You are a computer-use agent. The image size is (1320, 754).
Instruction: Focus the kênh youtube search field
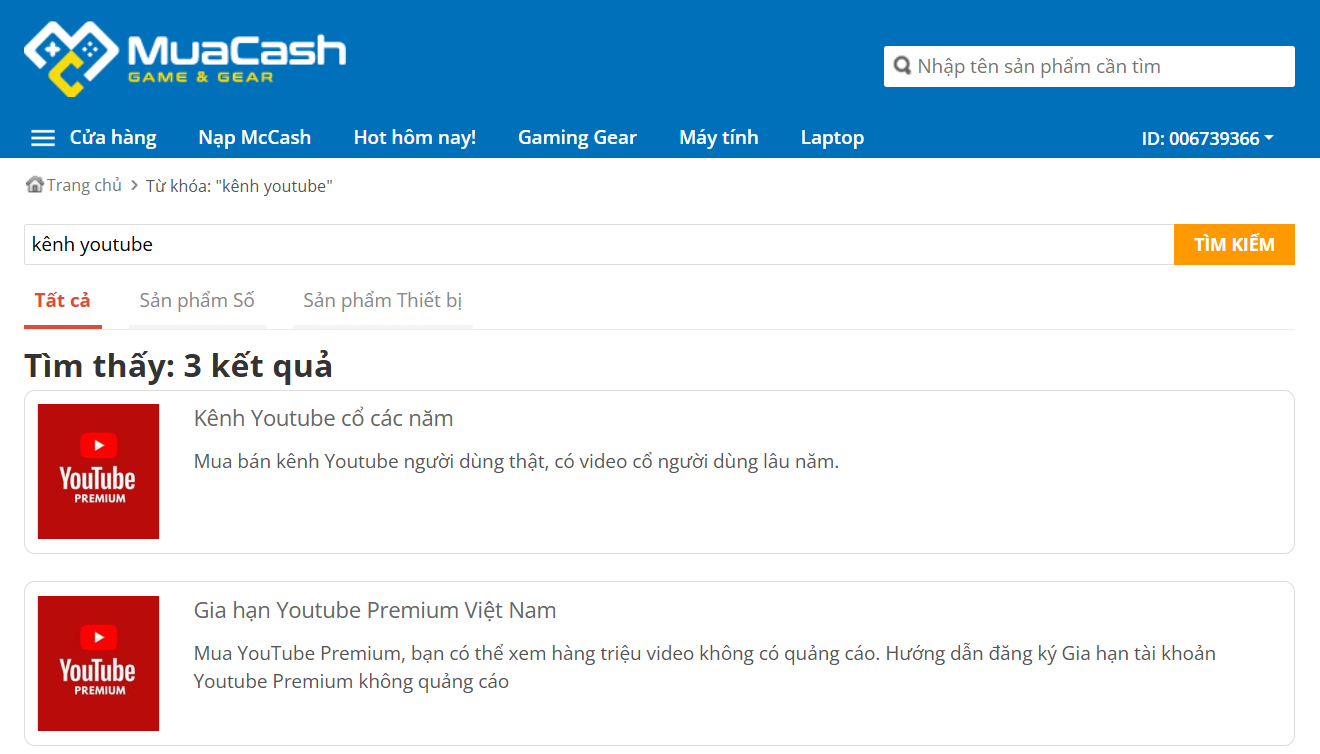tap(598, 245)
